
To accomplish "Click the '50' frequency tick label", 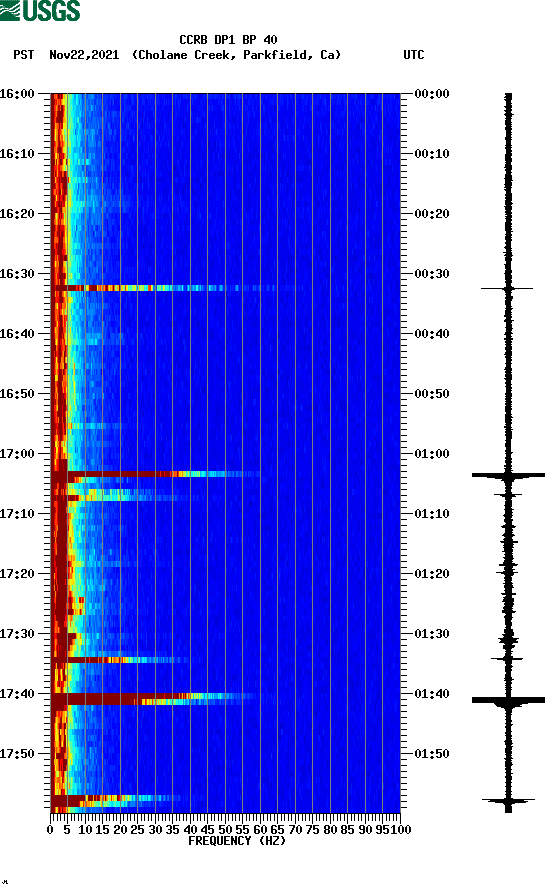I will [x=226, y=830].
